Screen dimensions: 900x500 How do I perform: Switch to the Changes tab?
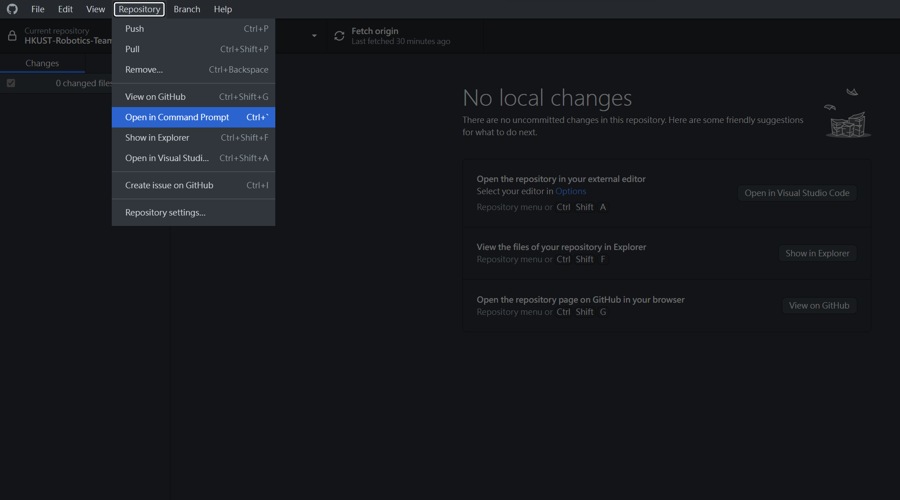click(x=42, y=63)
